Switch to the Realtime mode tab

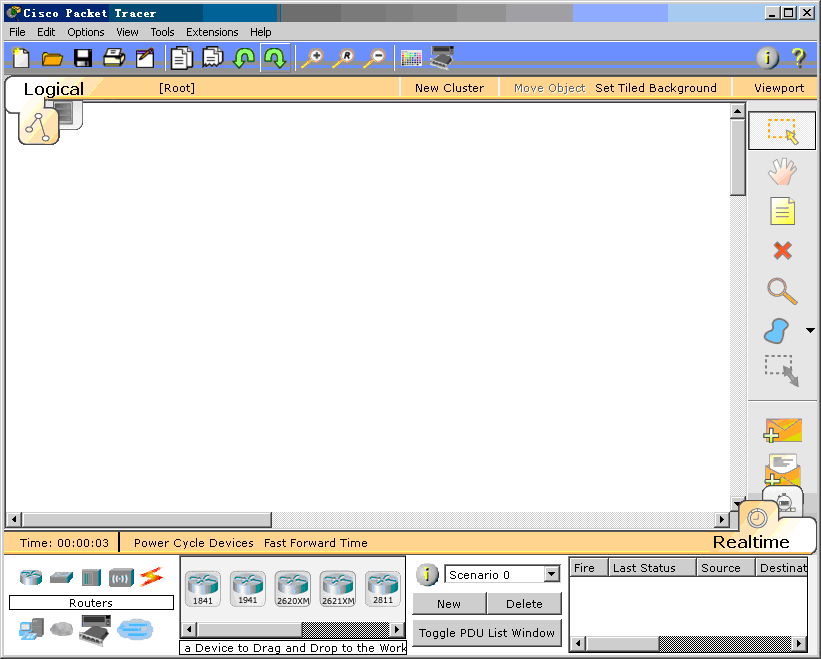pyautogui.click(x=751, y=541)
